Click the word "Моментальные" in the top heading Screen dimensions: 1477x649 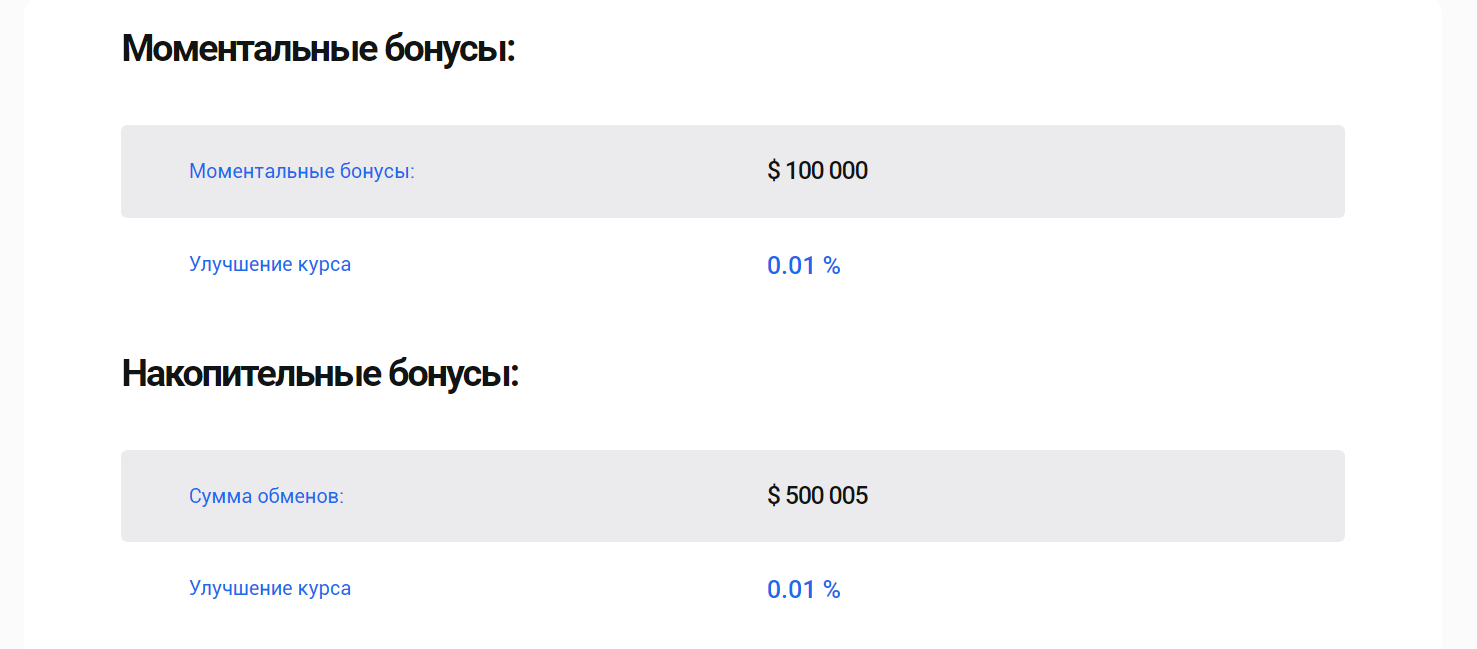(x=249, y=49)
